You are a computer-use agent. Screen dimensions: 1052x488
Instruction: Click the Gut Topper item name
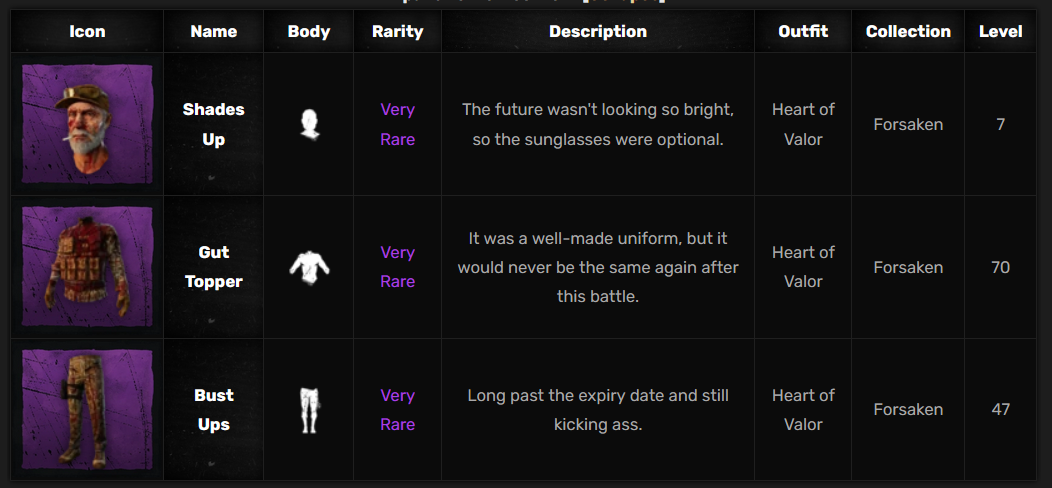(213, 266)
